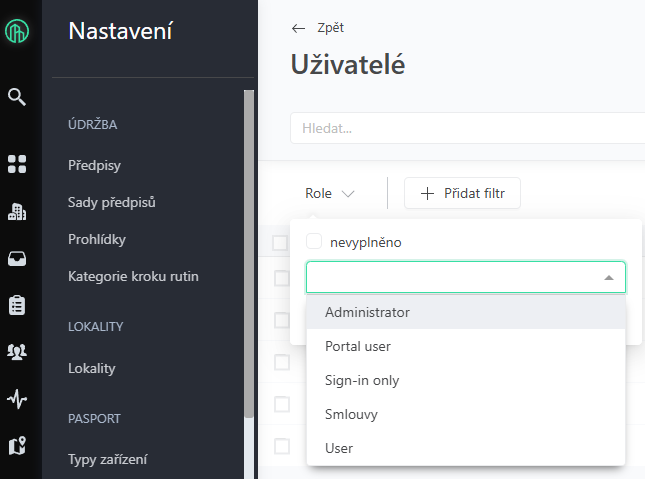Open 'Předpisy' in the settings sidebar
The image size is (645, 479).
94,165
